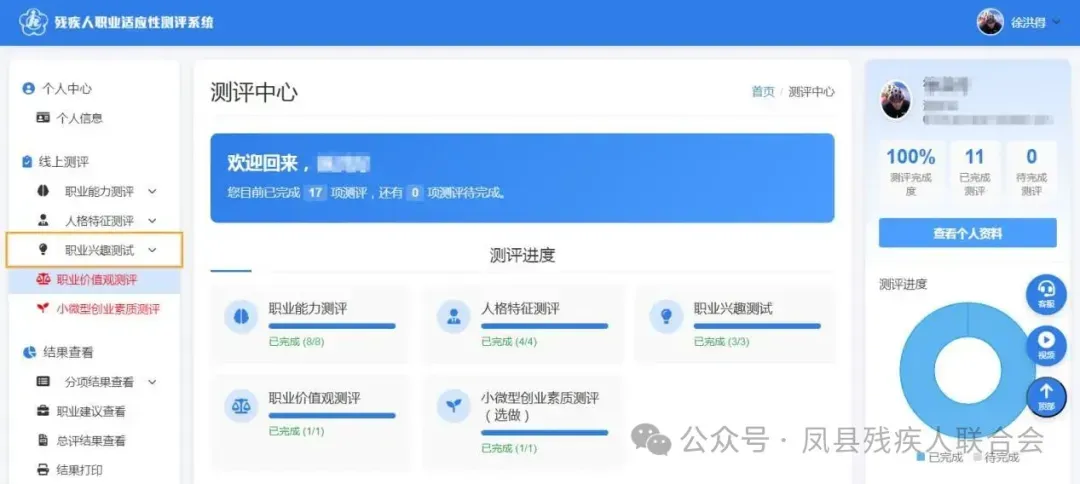This screenshot has height=484, width=1080.
Task: Select 职业价值观测评 sidebar menu item
Action: [x=96, y=280]
